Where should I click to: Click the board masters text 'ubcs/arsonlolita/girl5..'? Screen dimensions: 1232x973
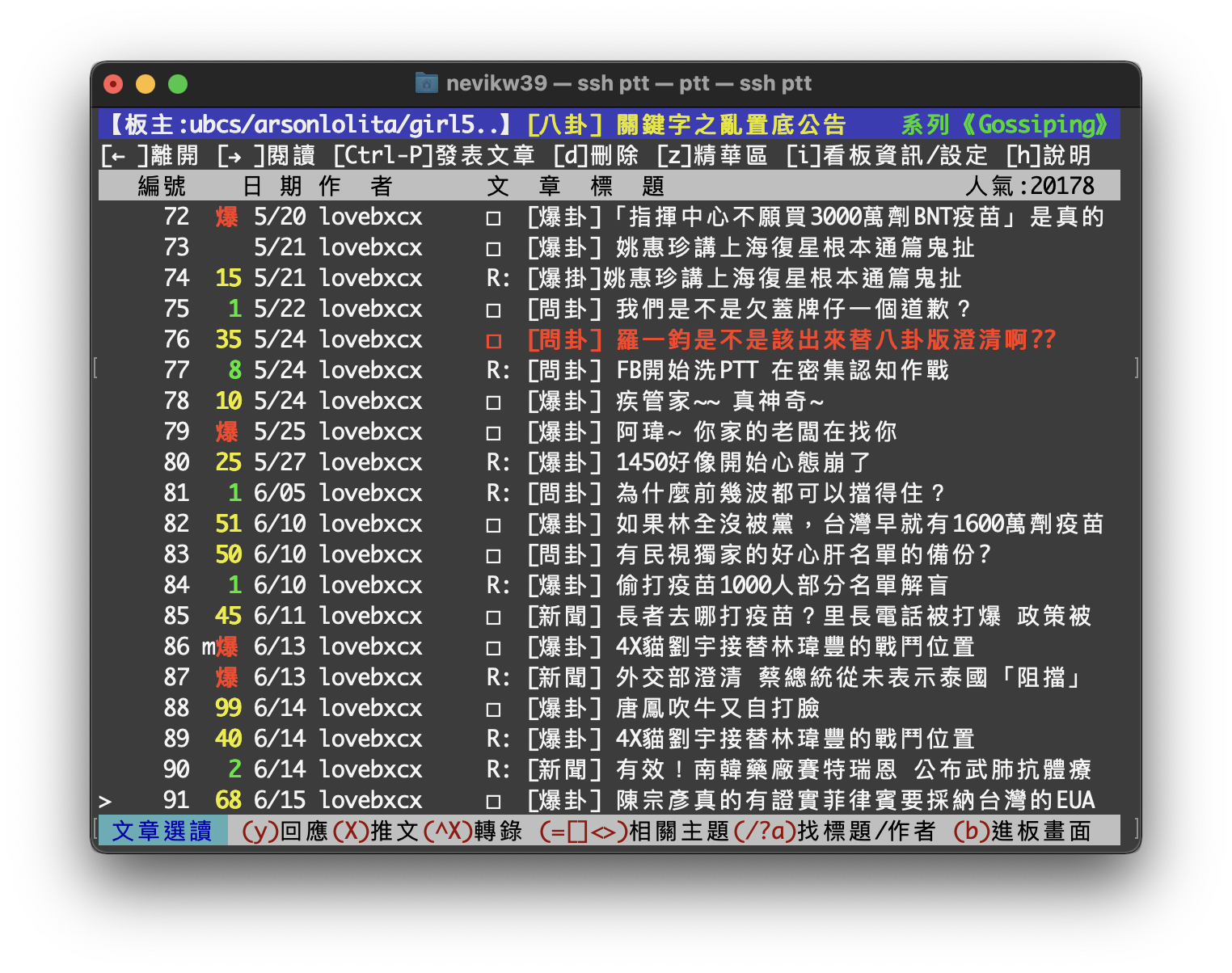pyautogui.click(x=344, y=124)
